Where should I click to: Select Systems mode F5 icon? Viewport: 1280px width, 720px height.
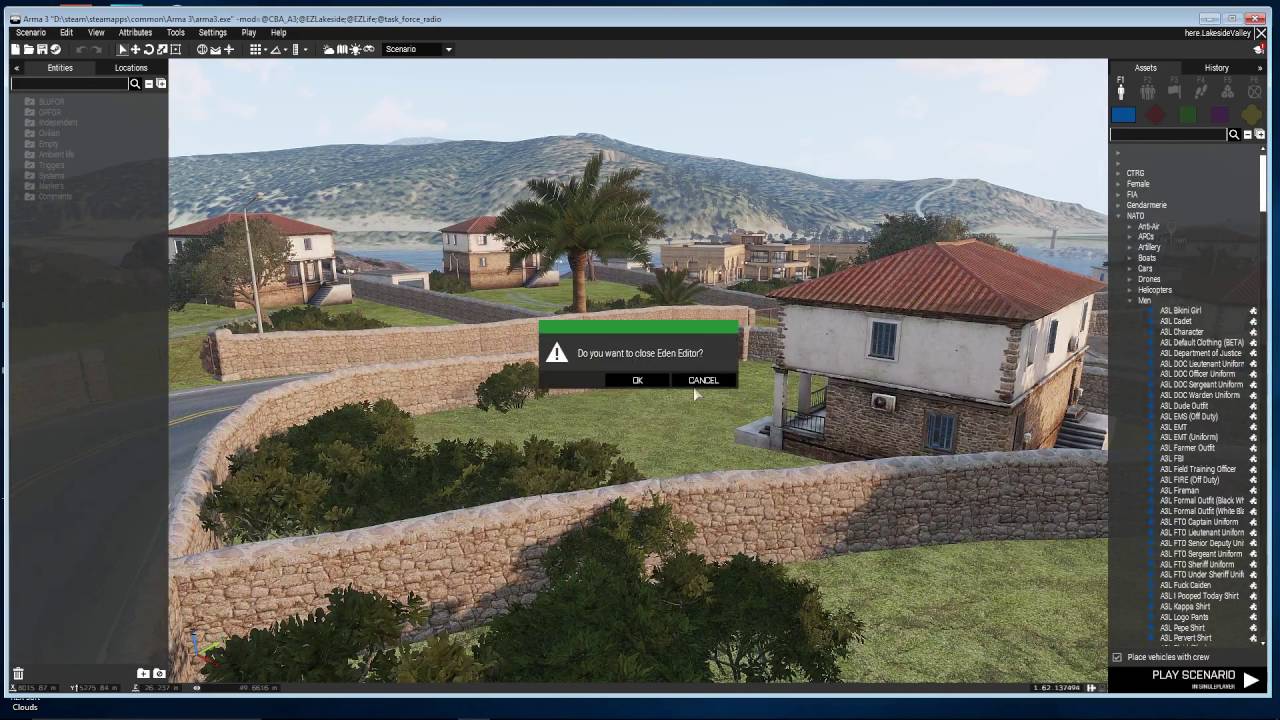click(x=1227, y=91)
